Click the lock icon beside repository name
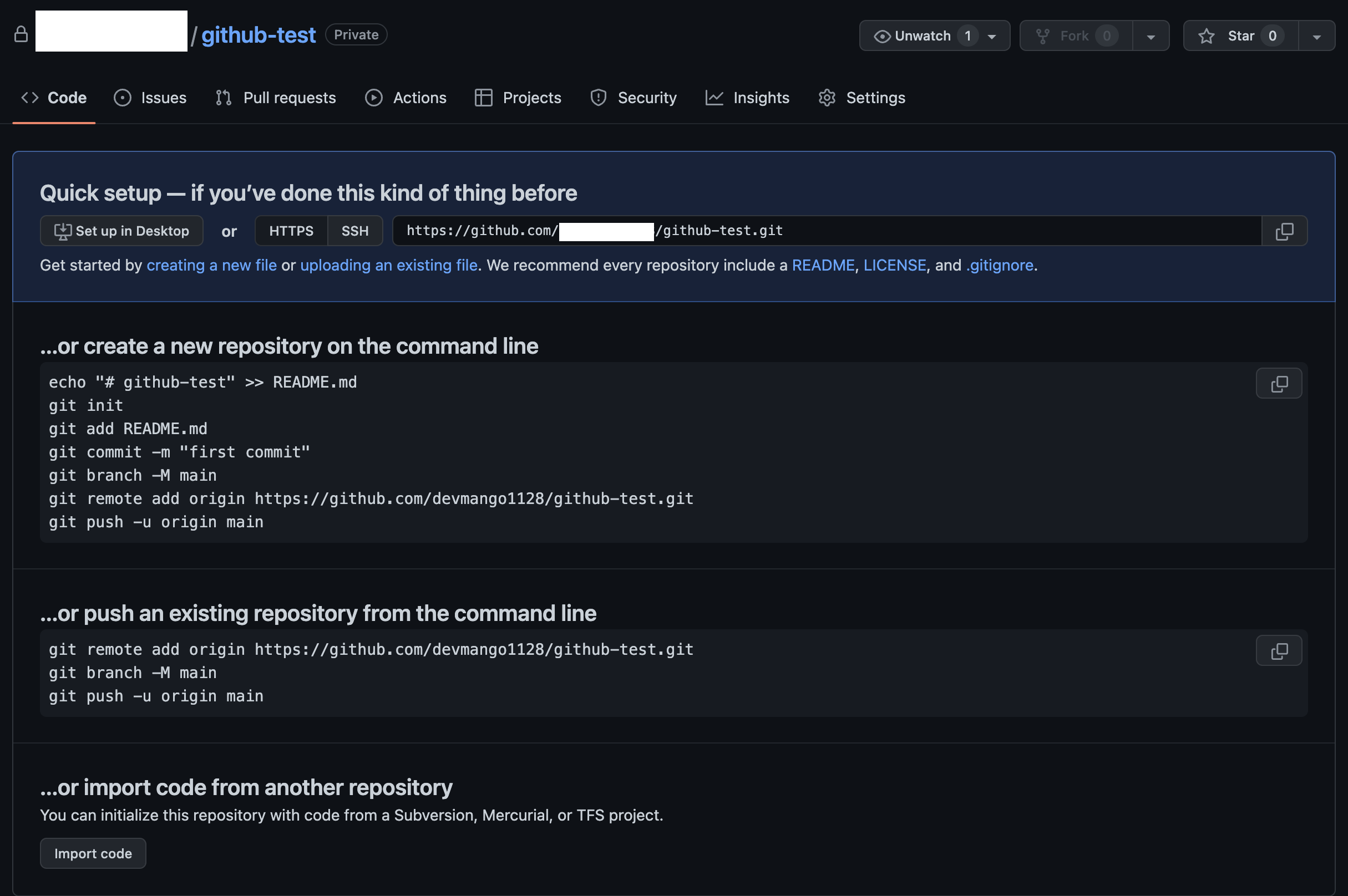Image resolution: width=1348 pixels, height=896 pixels. pos(21,35)
